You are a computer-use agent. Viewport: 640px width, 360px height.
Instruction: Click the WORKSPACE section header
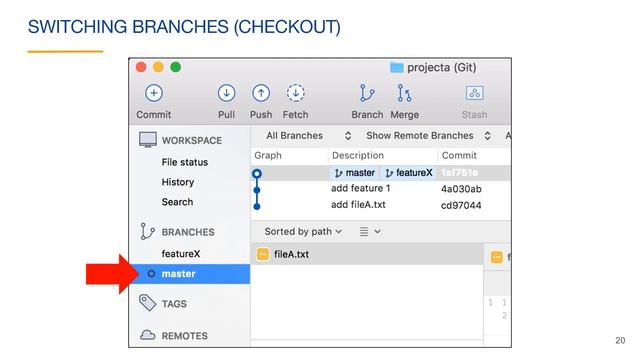pyautogui.click(x=192, y=140)
